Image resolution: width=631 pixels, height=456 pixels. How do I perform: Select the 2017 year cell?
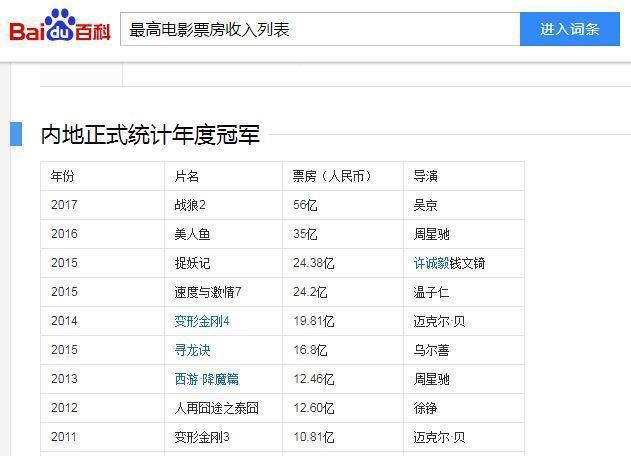click(x=103, y=205)
